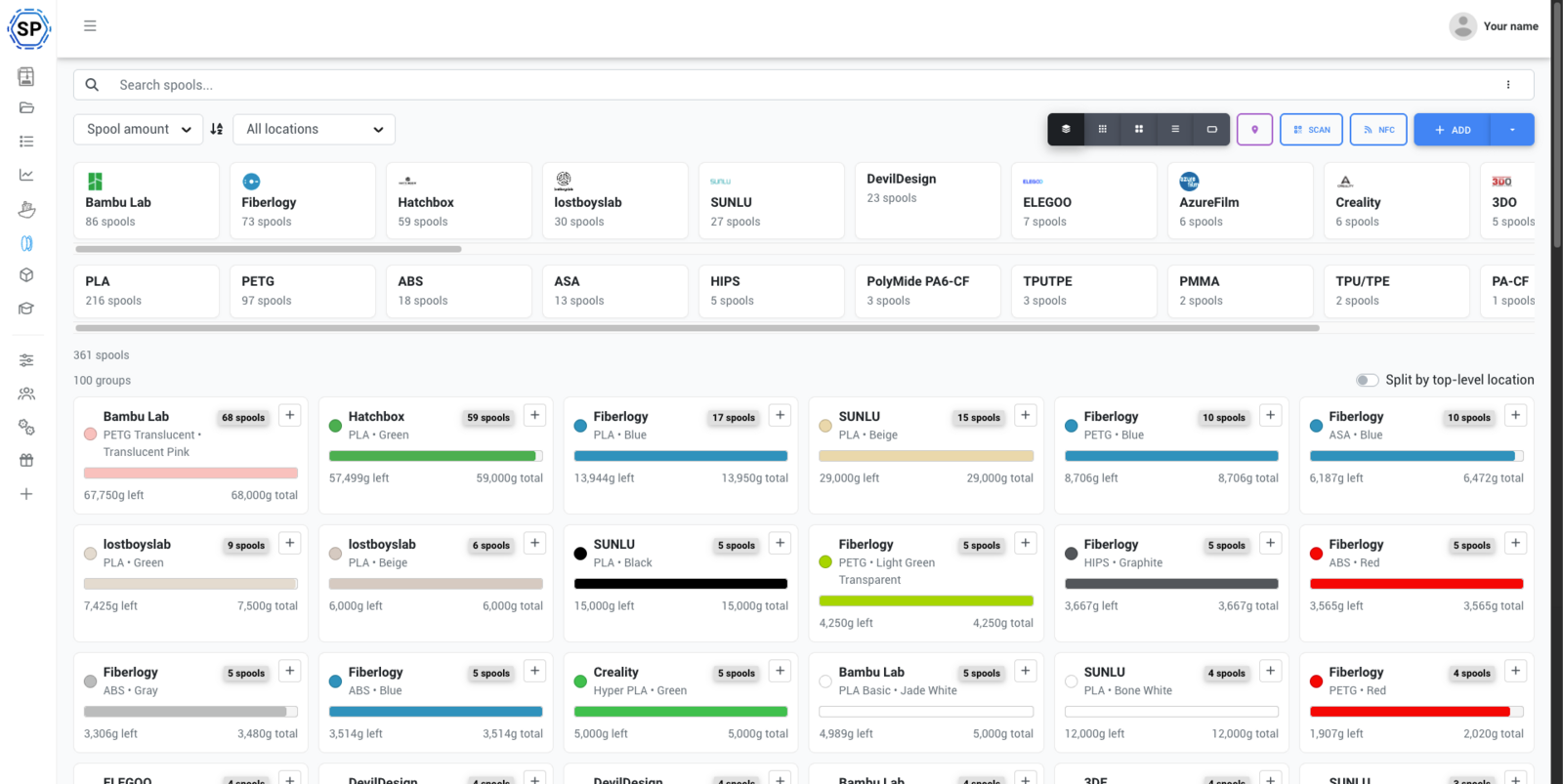1563x784 pixels.
Task: Open the three-dot menu in search bar
Action: tap(1508, 85)
